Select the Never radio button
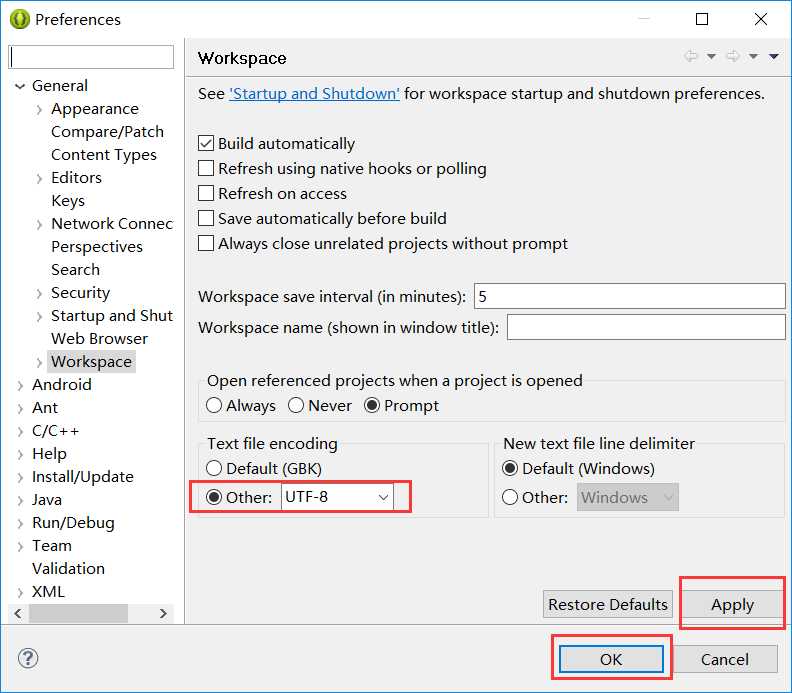This screenshot has width=792, height=693. (296, 405)
